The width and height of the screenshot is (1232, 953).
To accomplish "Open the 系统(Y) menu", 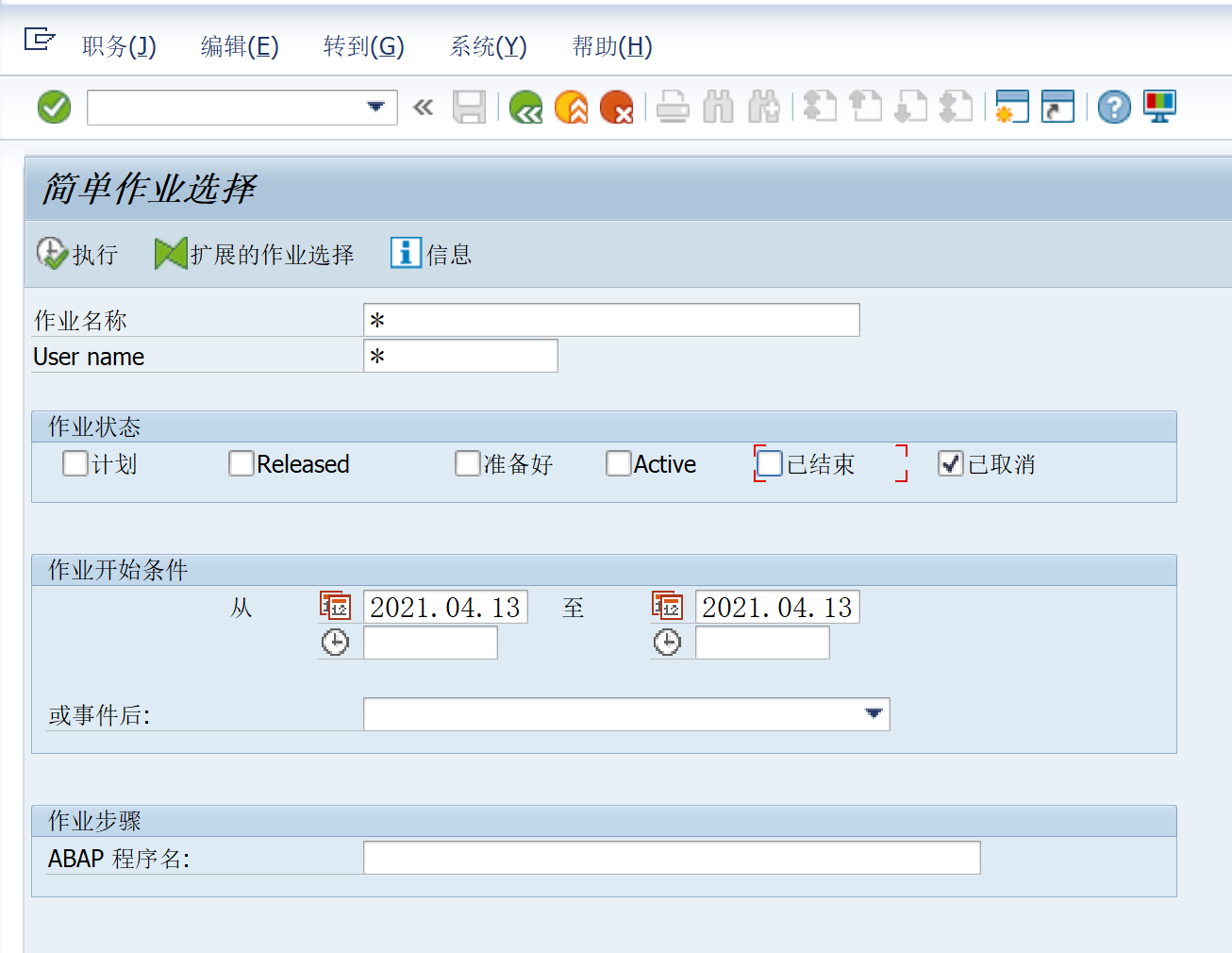I will (x=488, y=47).
